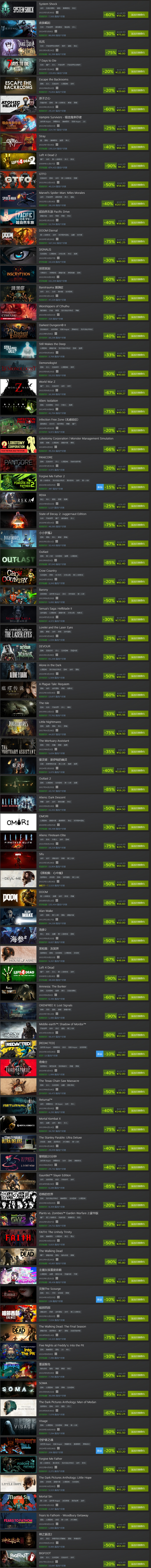The width and height of the screenshot is (151, 1568).
Task: Open the System Shock game thumbnail
Action: click(x=18, y=10)
